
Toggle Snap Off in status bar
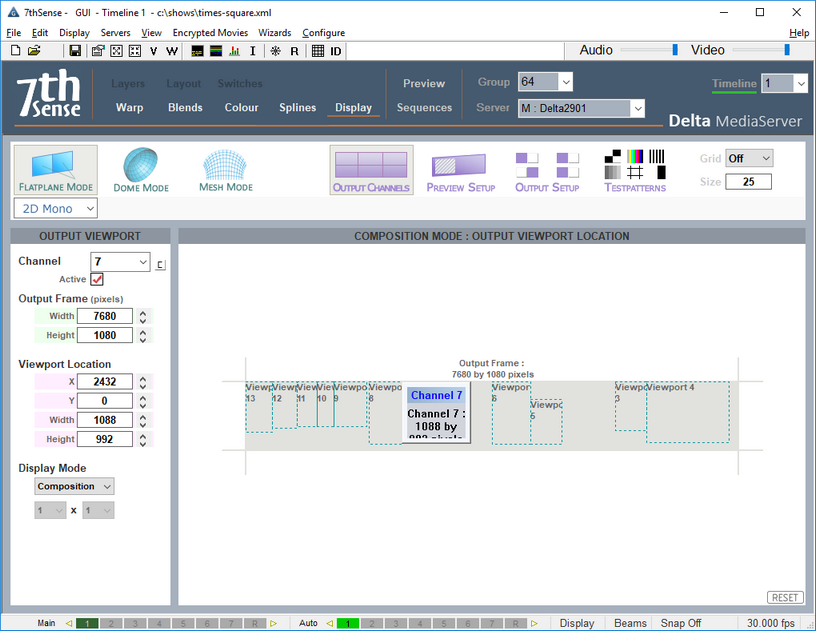[681, 623]
